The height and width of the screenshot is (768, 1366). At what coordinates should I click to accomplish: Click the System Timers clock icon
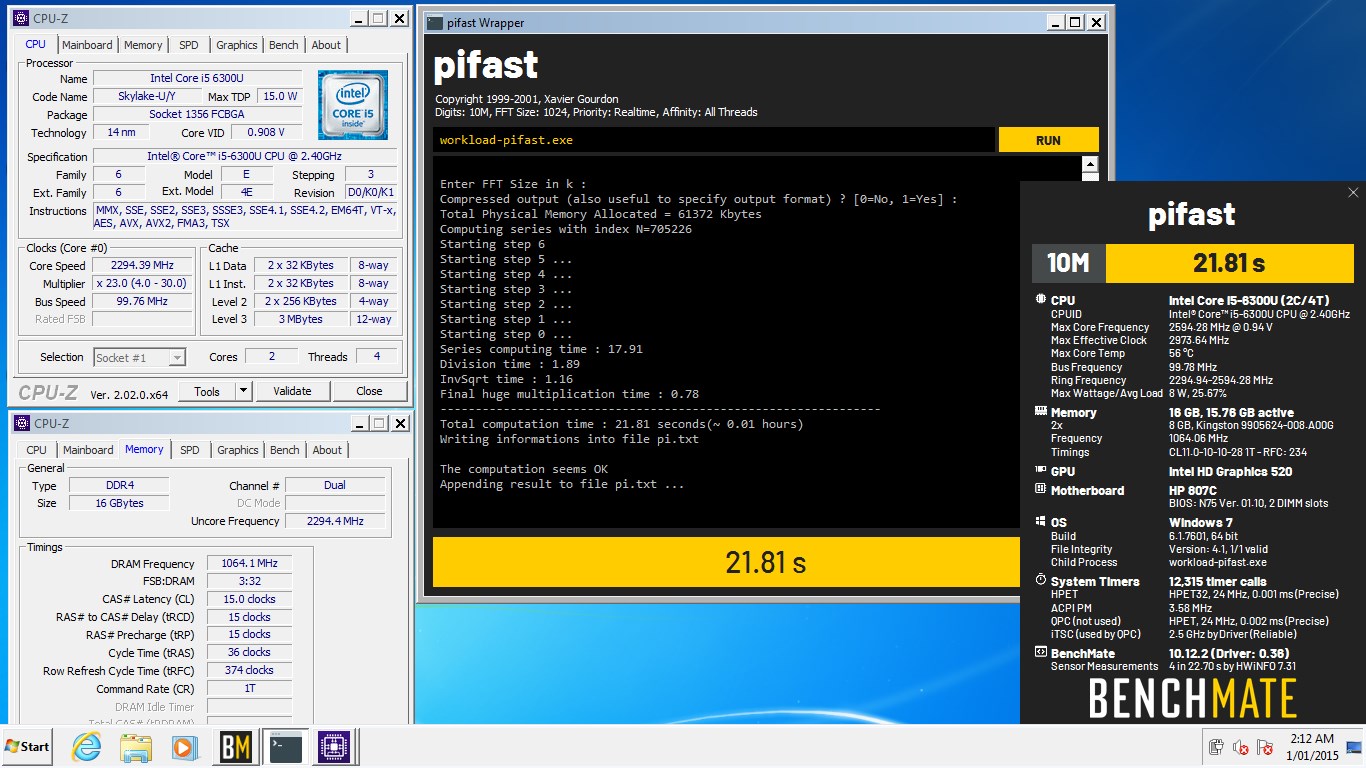click(x=1041, y=581)
